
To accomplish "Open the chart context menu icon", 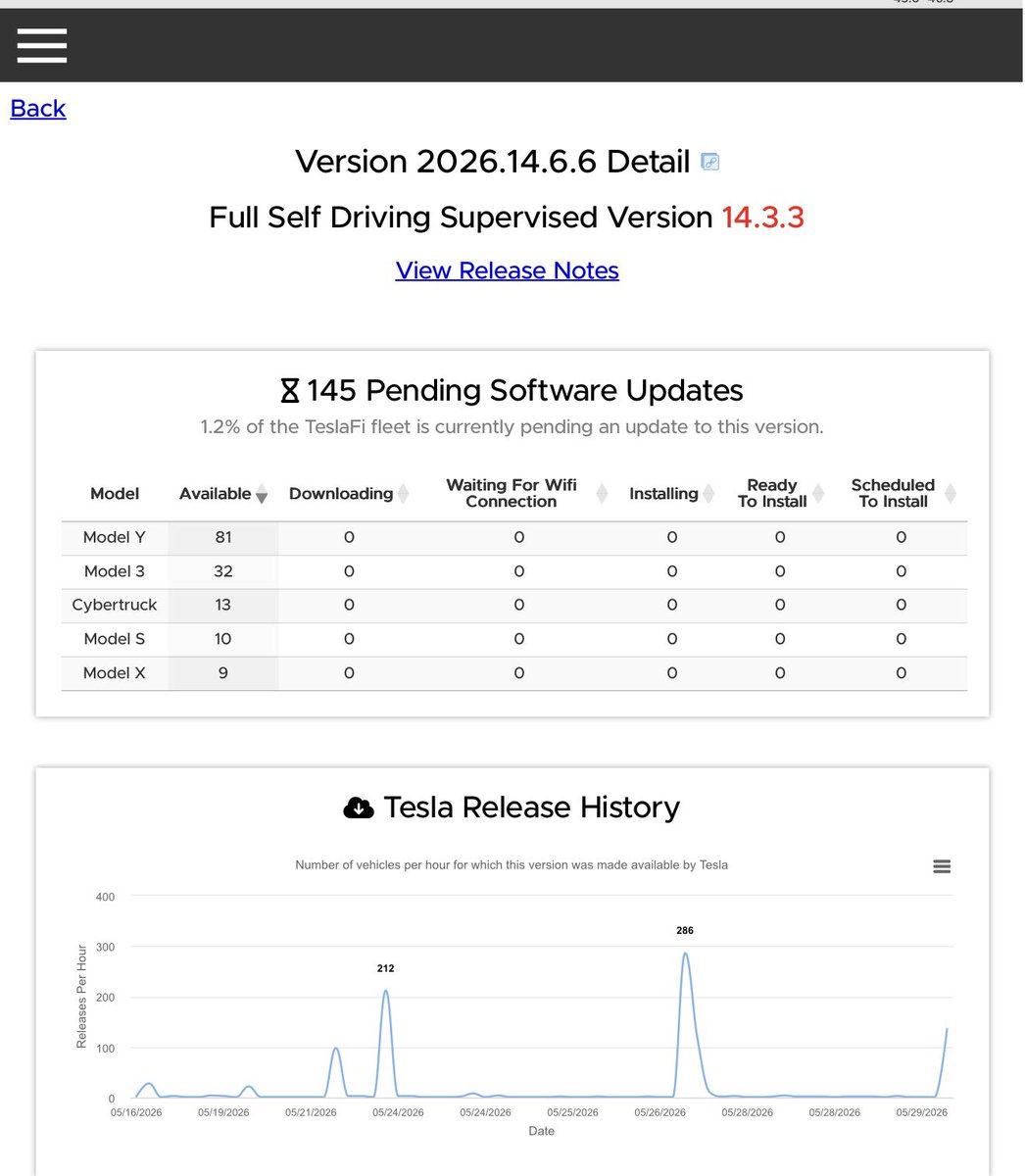I will [942, 866].
